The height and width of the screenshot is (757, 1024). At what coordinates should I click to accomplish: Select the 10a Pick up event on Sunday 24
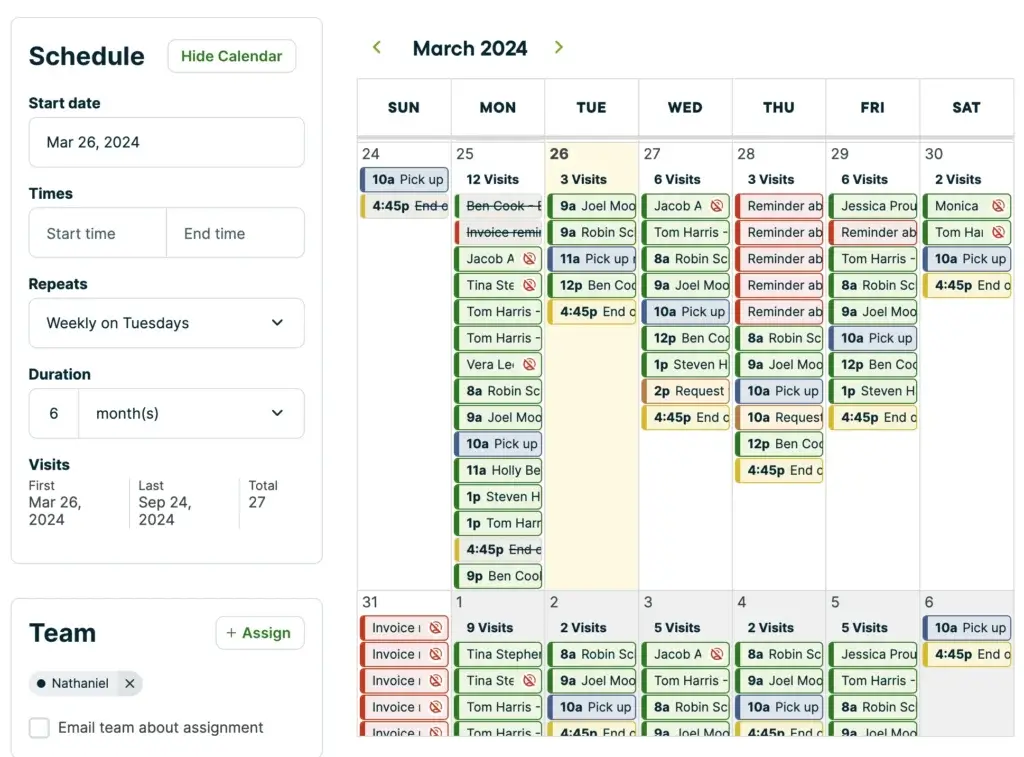click(404, 179)
